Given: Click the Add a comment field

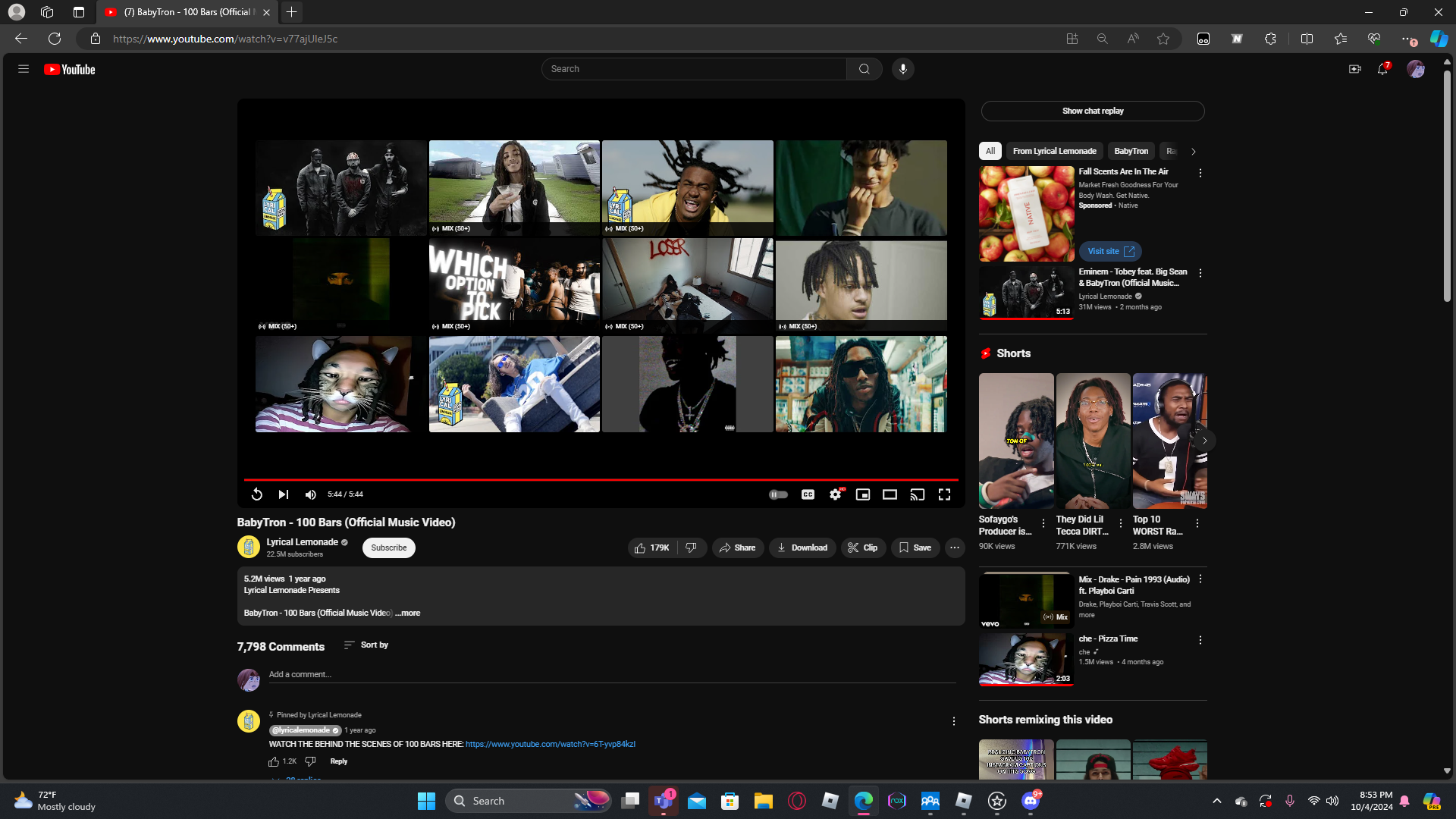Looking at the screenshot, I should 612,674.
